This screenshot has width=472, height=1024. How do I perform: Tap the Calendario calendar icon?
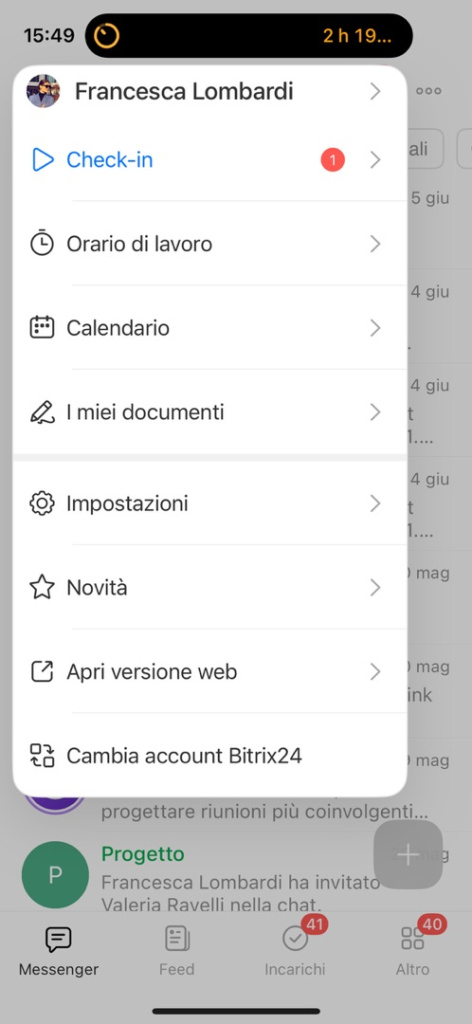click(42, 328)
